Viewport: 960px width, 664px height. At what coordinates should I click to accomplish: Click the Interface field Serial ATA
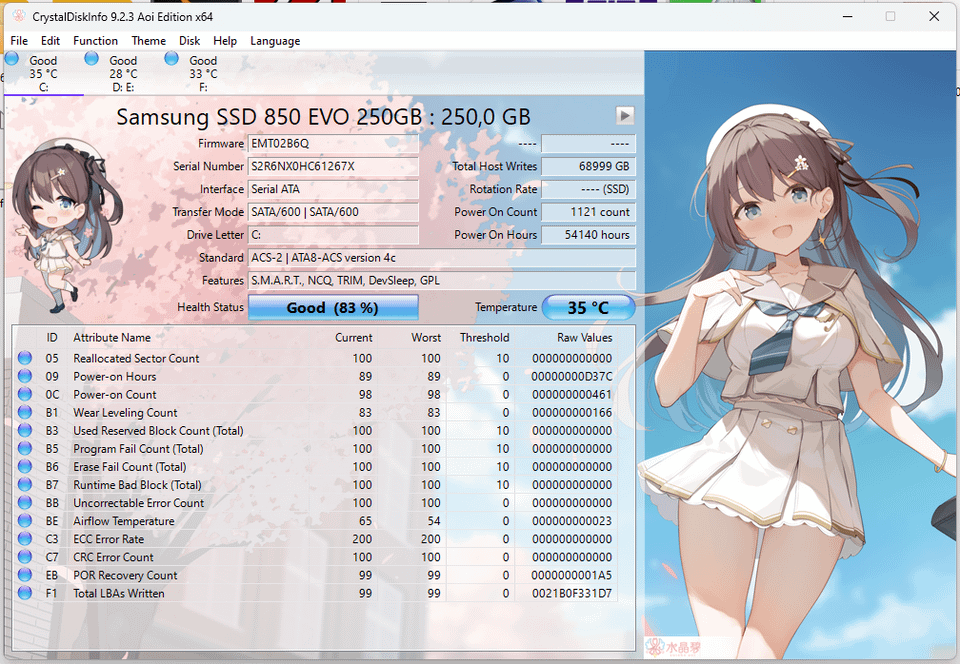pyautogui.click(x=333, y=189)
